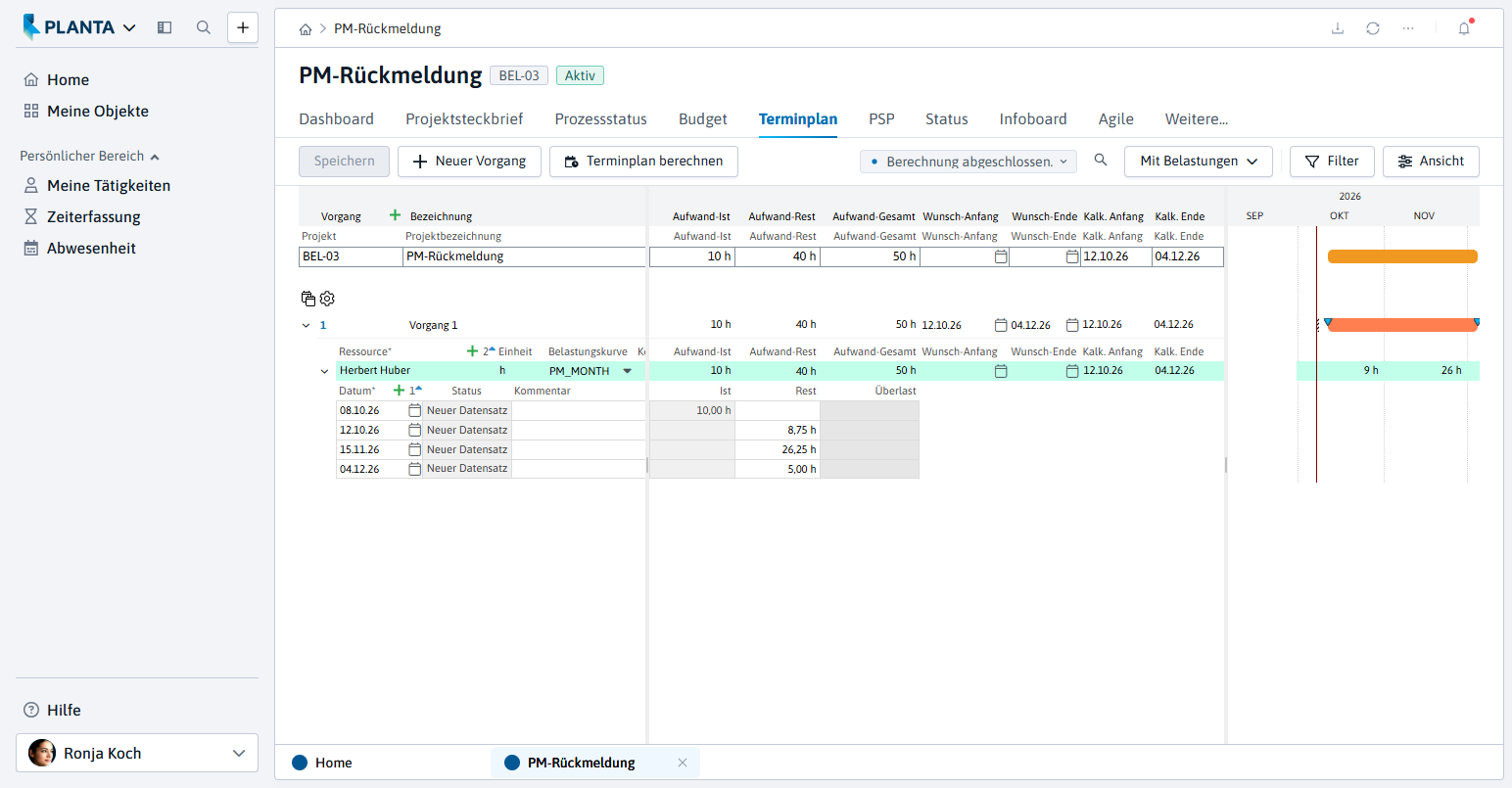Click the copy icon above Vorgang 1
Screen dimensions: 1512x788
[x=308, y=299]
